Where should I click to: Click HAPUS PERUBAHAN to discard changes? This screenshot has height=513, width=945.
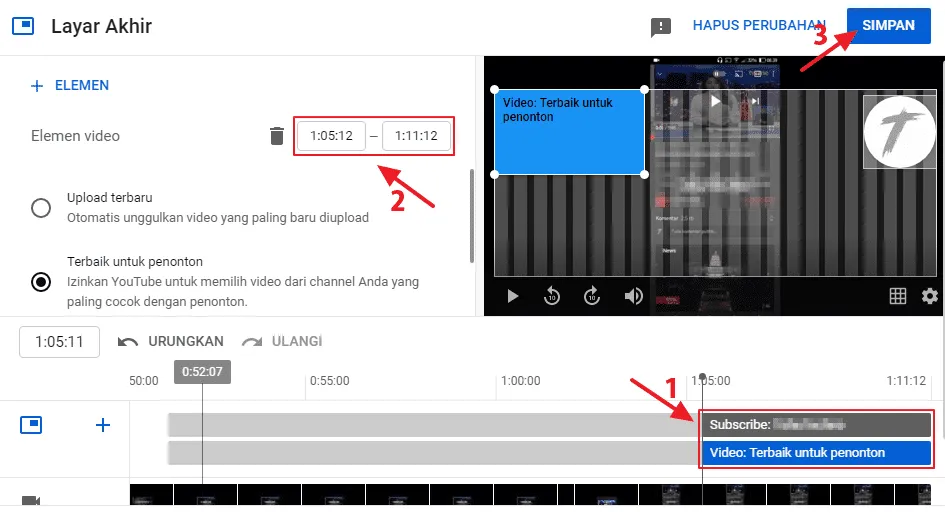click(x=759, y=25)
